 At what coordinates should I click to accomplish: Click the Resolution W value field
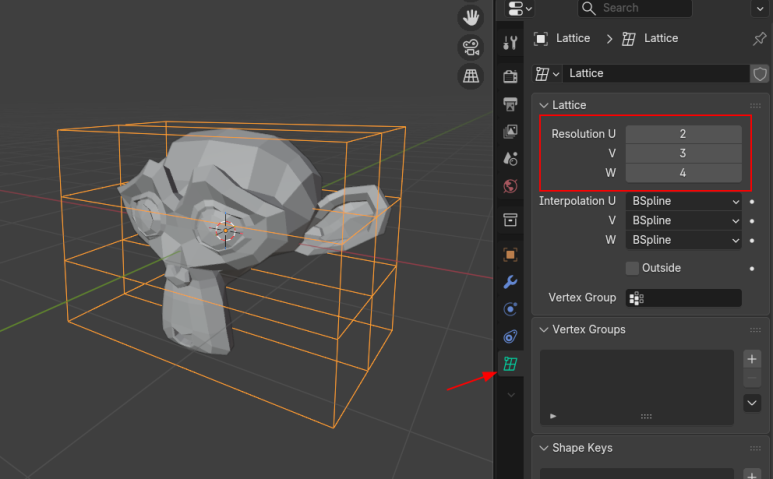pos(683,173)
